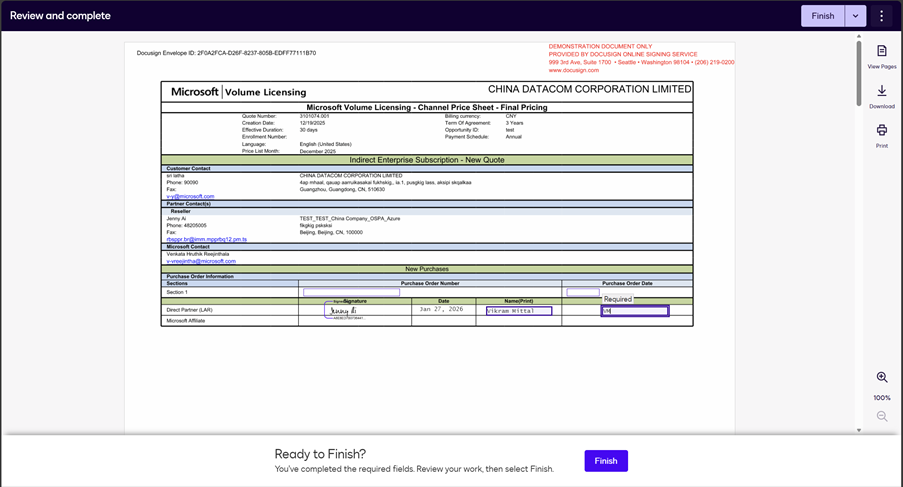The width and height of the screenshot is (903, 487).
Task: Click 'Venkata Hruthik Reejinthala' contact name
Action: (198, 254)
